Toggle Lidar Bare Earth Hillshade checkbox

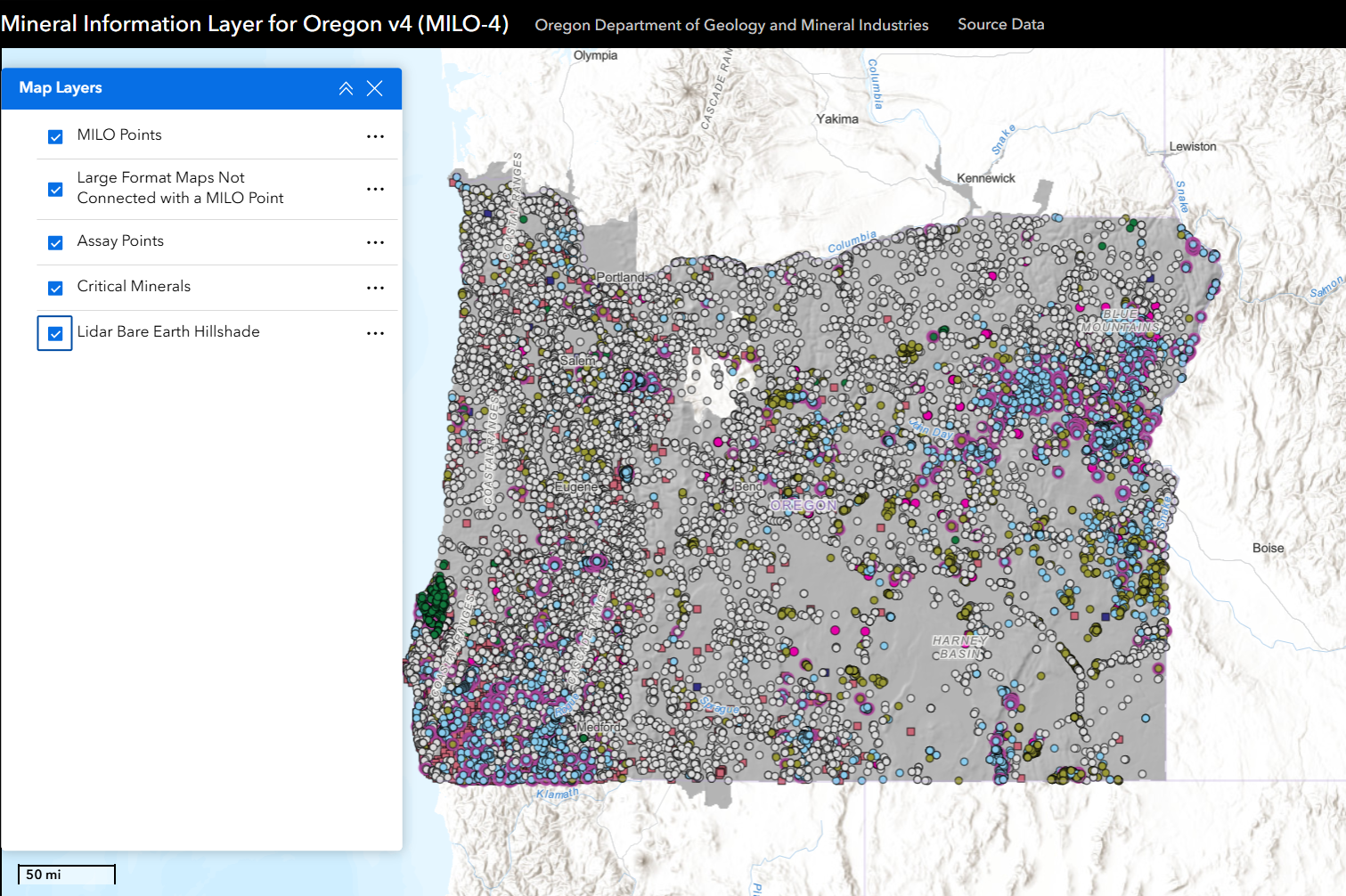(55, 333)
